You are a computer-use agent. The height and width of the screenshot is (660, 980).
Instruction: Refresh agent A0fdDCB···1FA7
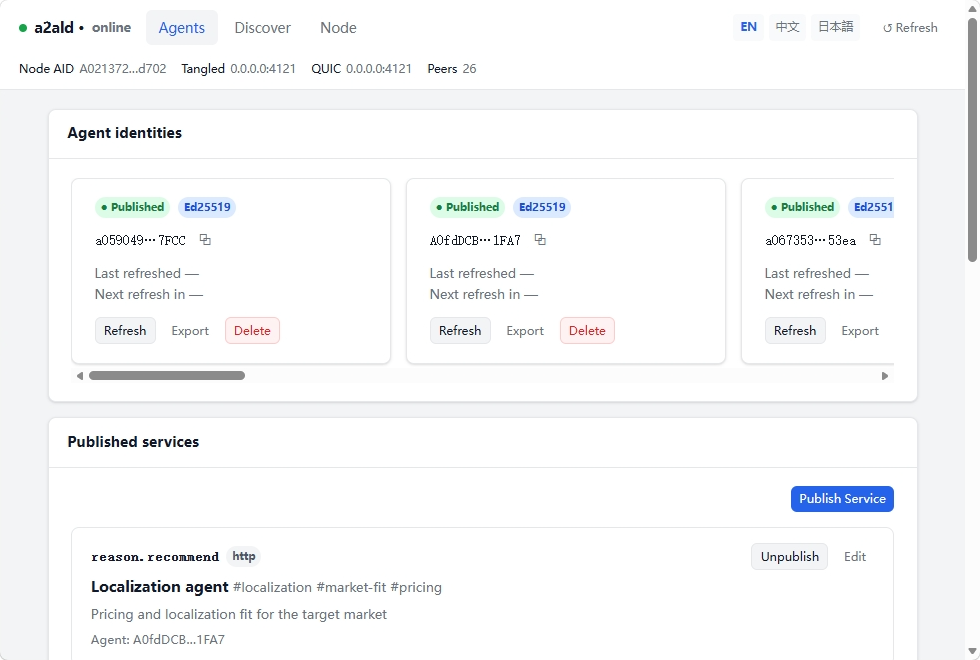tap(460, 331)
